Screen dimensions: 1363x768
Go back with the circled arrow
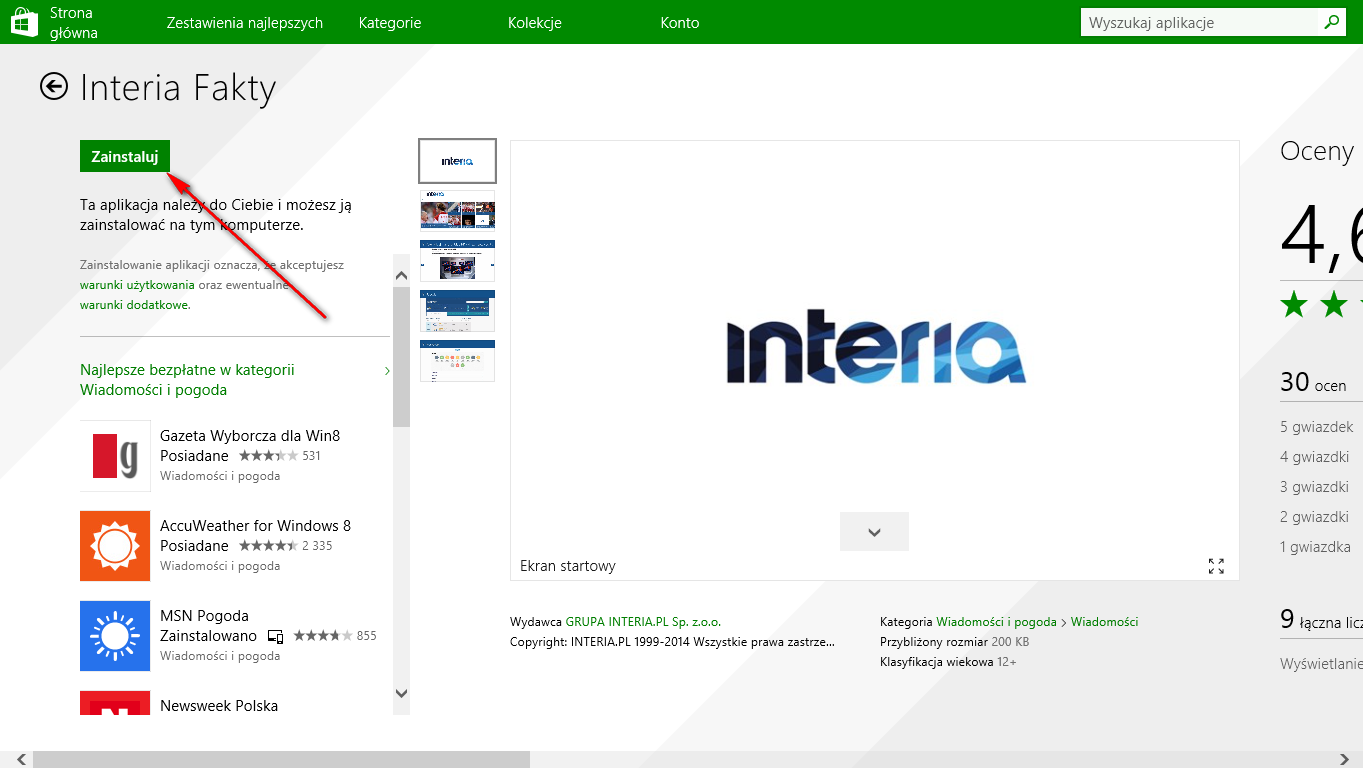[x=54, y=87]
